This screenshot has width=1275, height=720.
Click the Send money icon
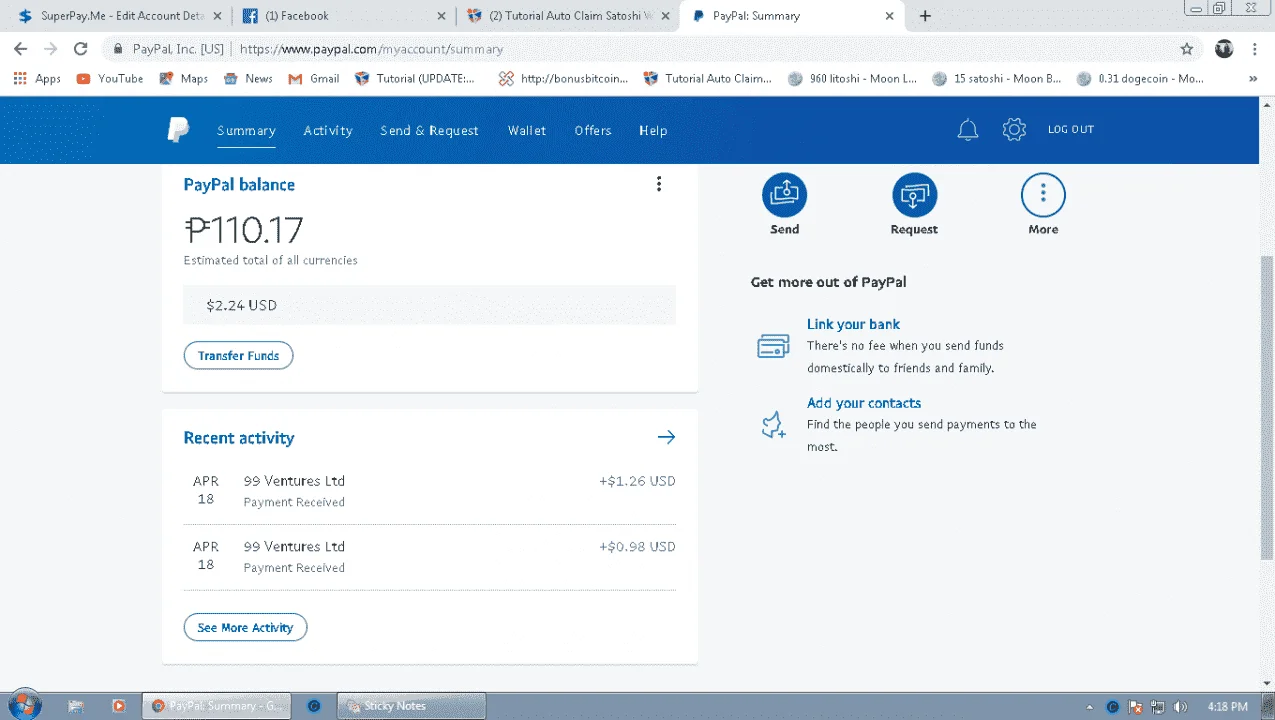coord(785,195)
